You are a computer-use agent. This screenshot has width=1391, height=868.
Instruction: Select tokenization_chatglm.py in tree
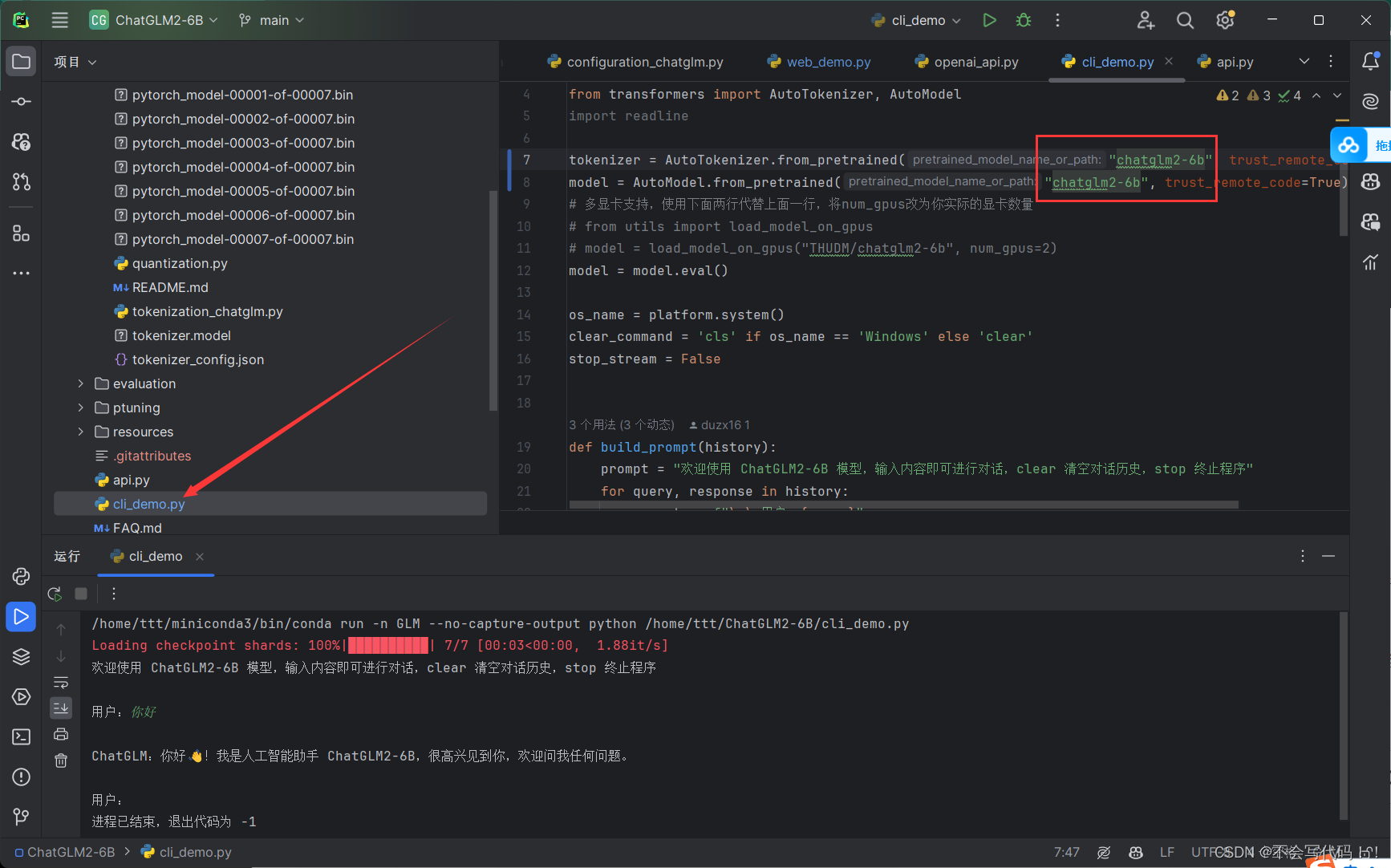pyautogui.click(x=207, y=311)
